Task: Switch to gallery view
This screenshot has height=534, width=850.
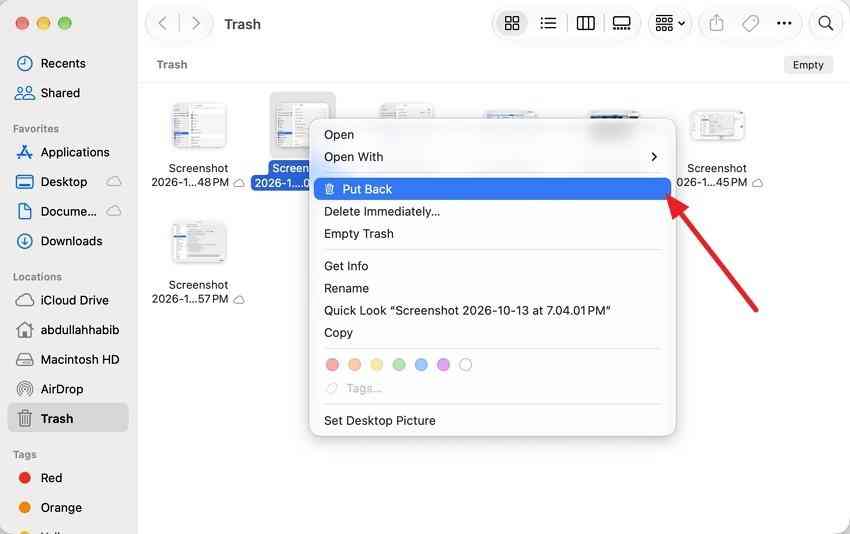Action: 621,23
